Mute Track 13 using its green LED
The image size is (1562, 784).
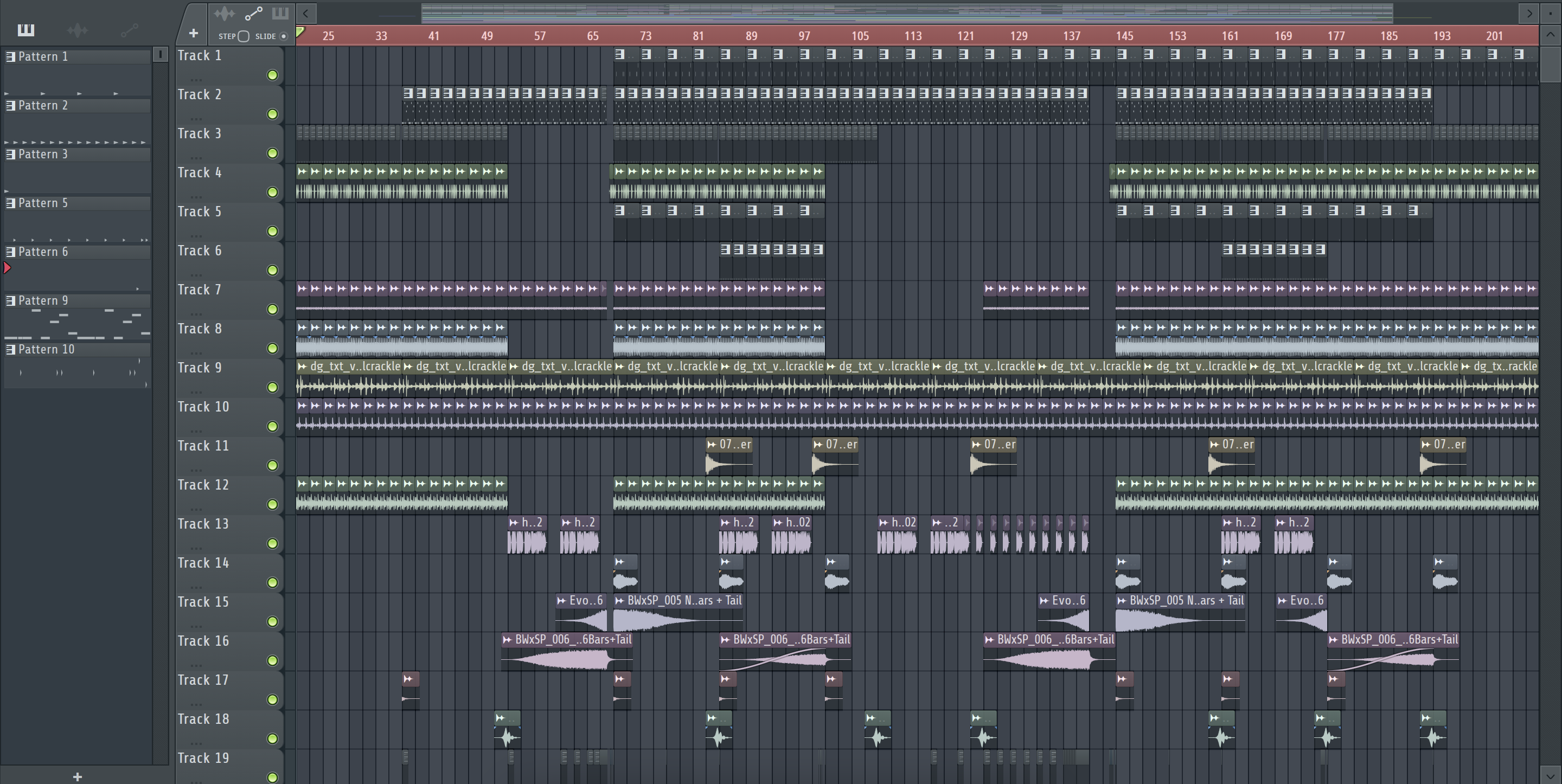pyautogui.click(x=272, y=543)
